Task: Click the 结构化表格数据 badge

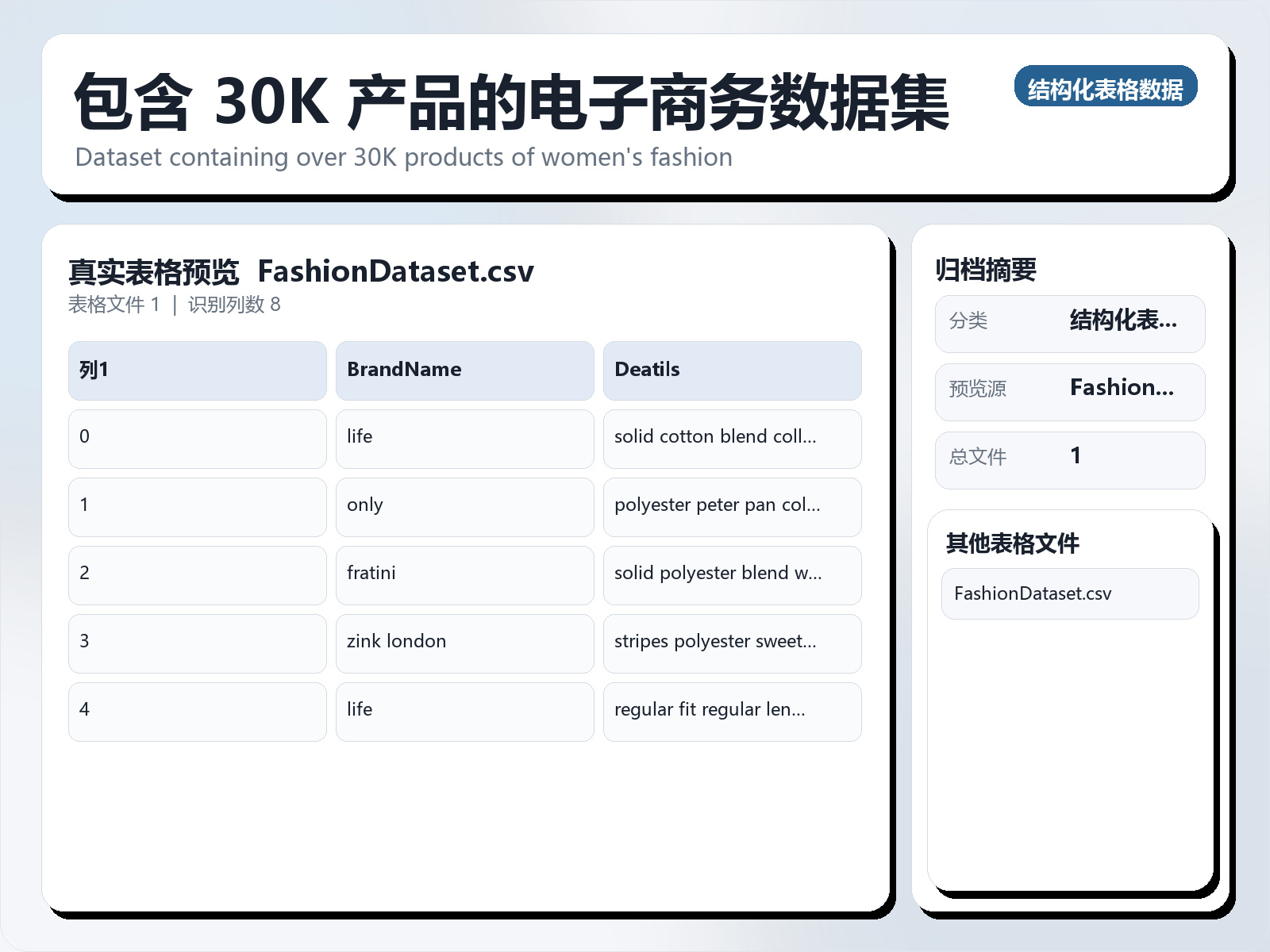Action: [x=1106, y=89]
